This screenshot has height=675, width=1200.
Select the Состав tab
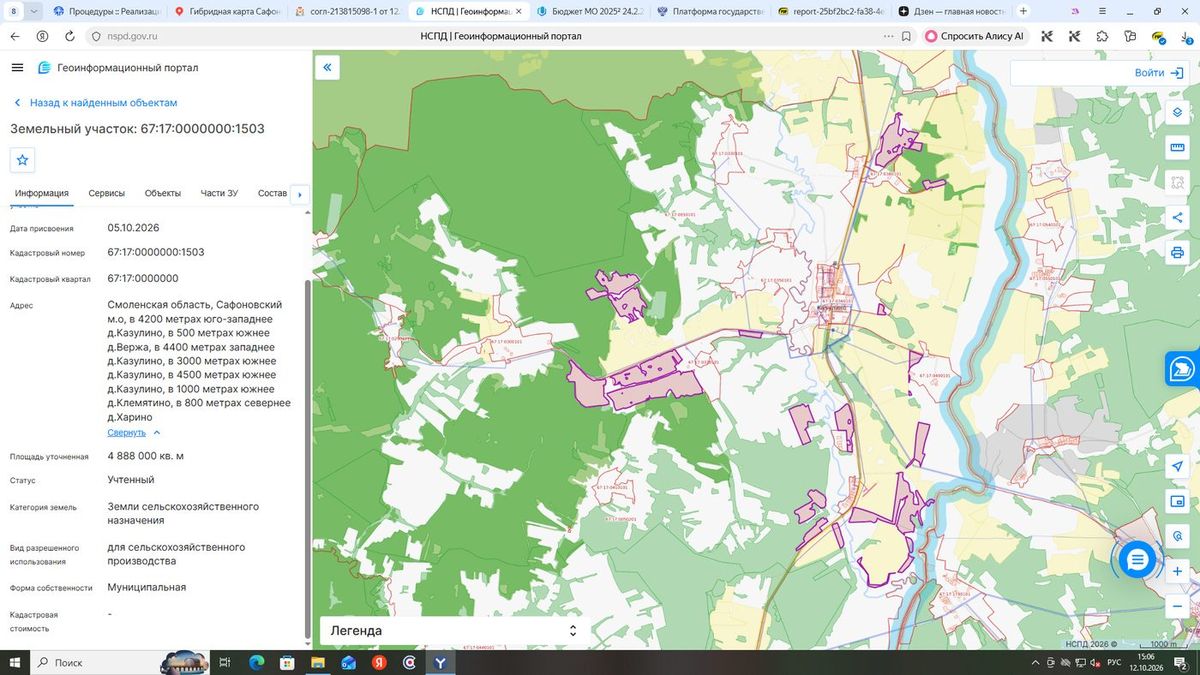point(272,193)
